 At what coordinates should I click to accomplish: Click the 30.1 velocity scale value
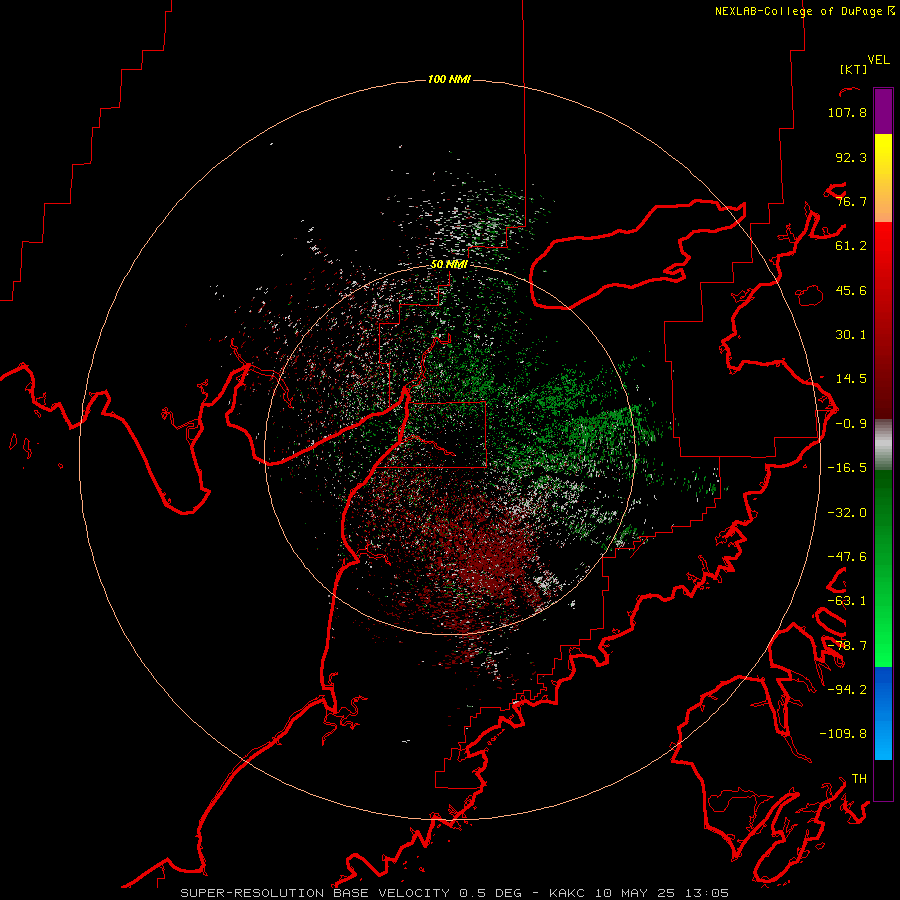(x=851, y=335)
